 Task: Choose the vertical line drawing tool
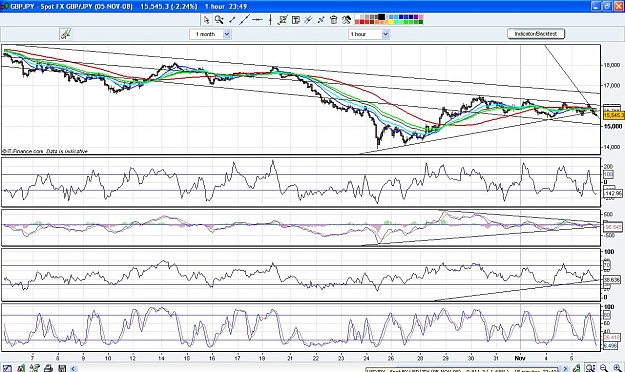[x=270, y=20]
